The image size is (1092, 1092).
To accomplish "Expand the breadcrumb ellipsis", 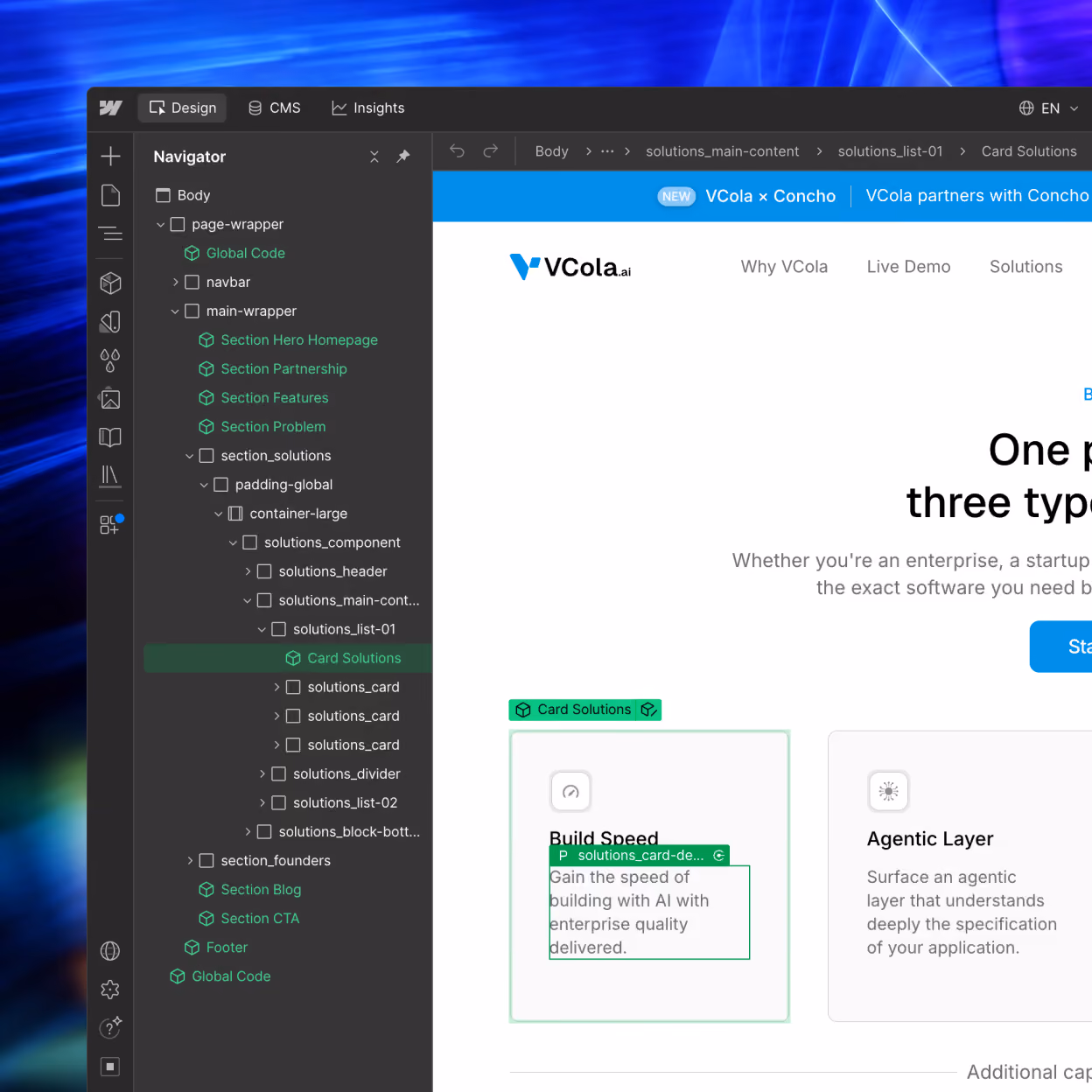I will pyautogui.click(x=607, y=151).
